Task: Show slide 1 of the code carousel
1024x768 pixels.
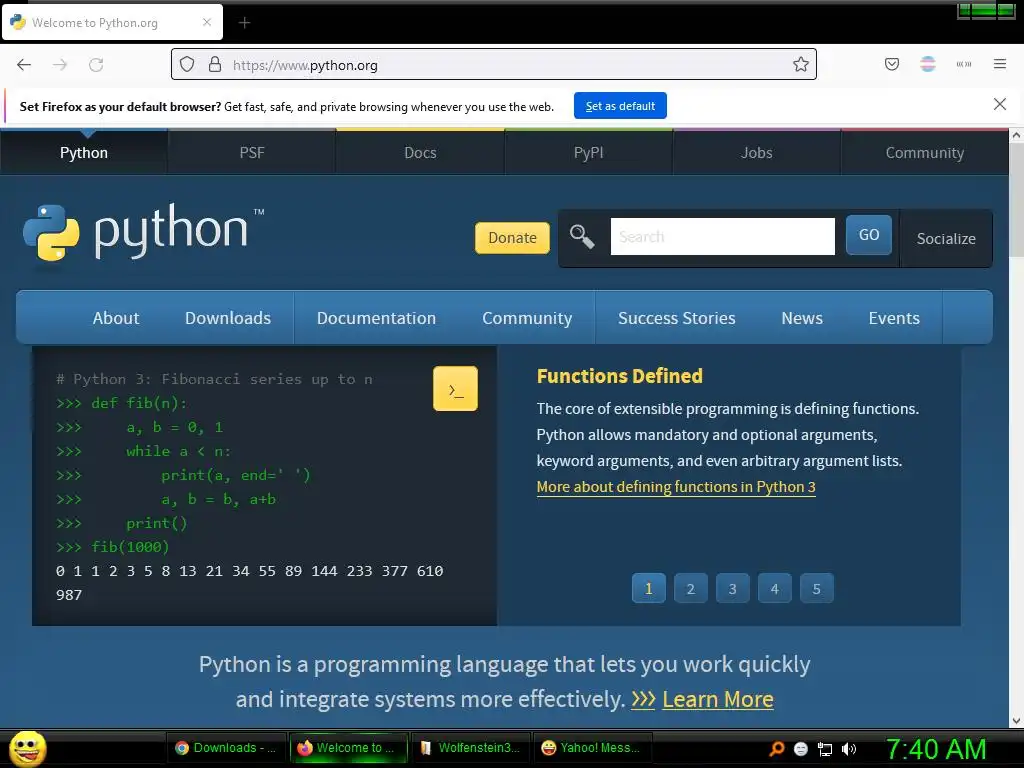Action: pos(648,588)
